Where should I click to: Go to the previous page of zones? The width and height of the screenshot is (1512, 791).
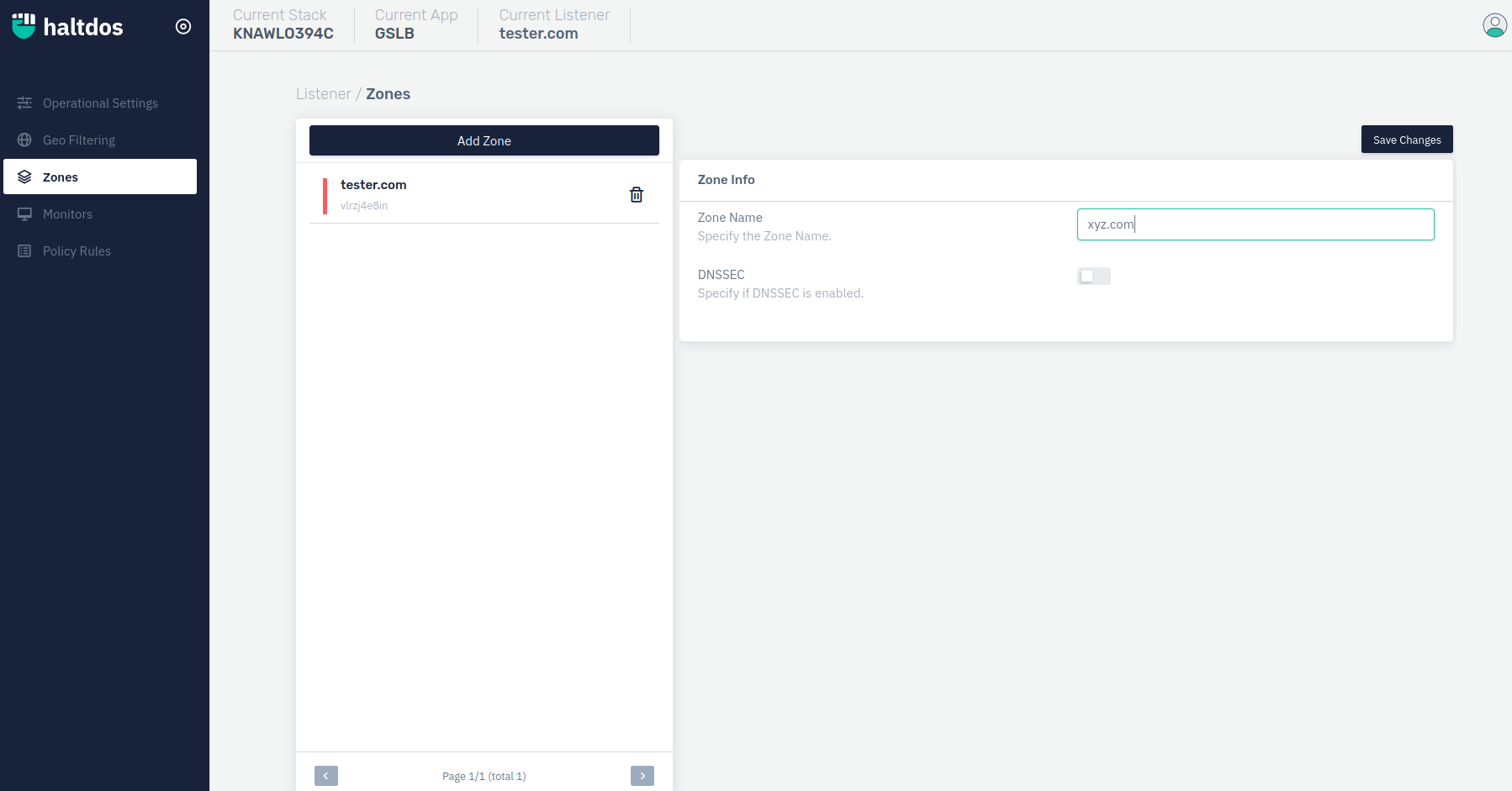click(326, 776)
